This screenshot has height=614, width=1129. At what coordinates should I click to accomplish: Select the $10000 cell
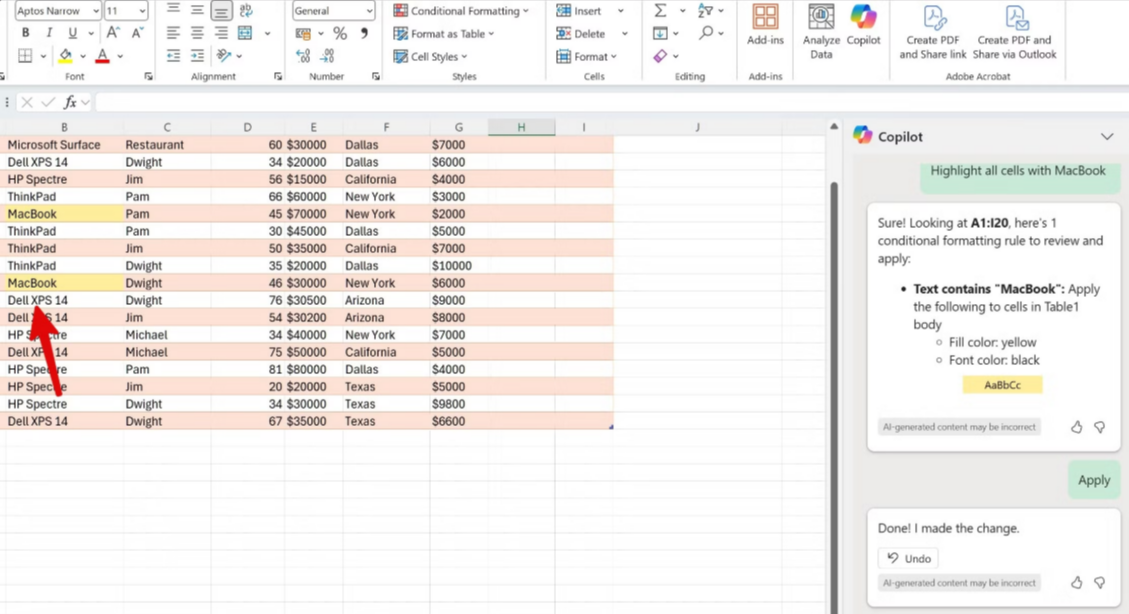(x=458, y=266)
